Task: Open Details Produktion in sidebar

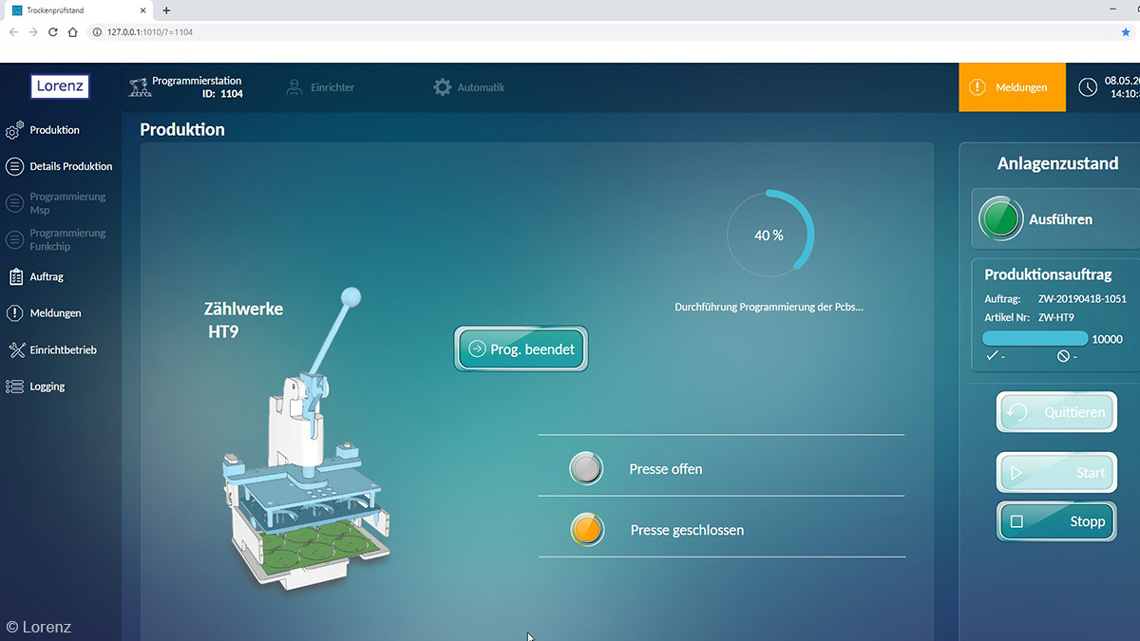Action: 70,167
